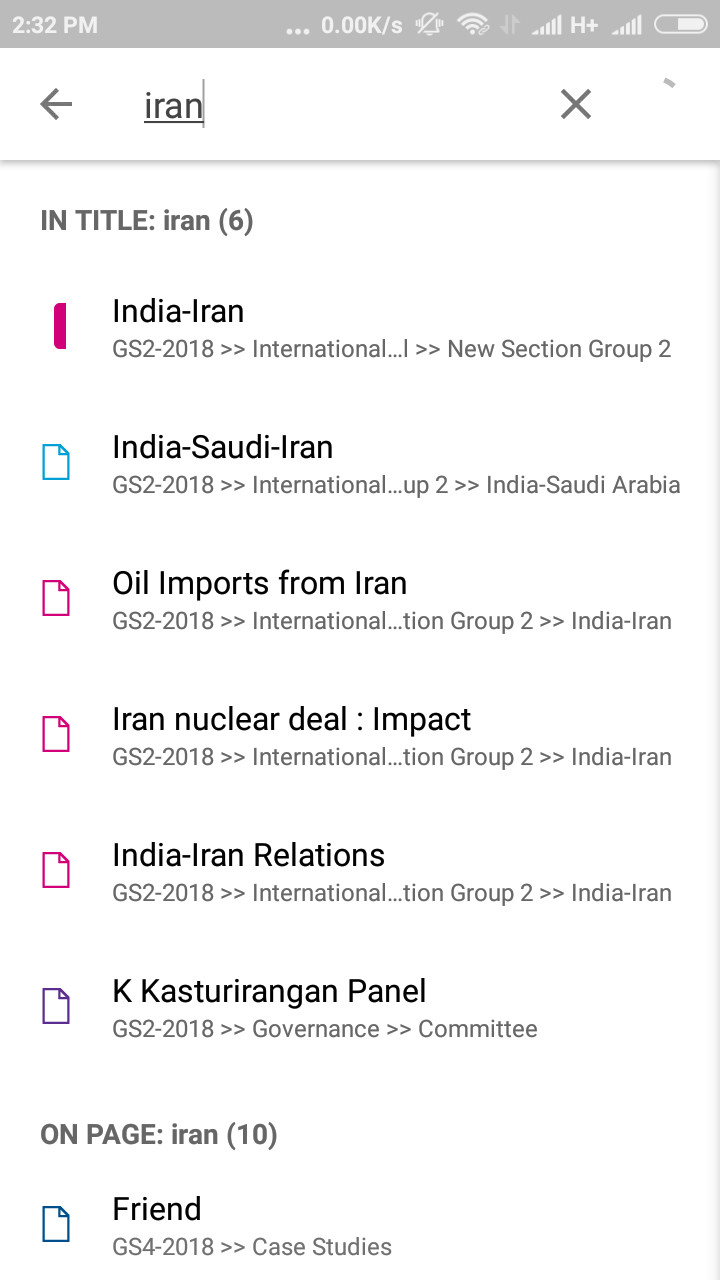Tap the search field containing 'iran'
The image size is (720, 1280).
pos(340,105)
